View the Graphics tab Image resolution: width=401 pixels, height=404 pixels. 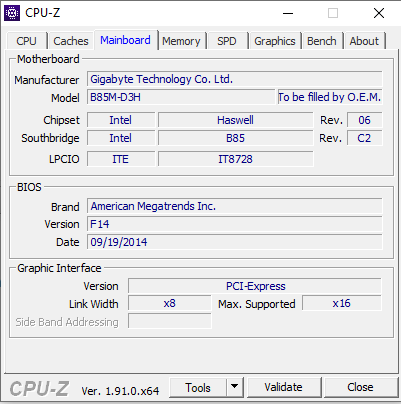[275, 41]
